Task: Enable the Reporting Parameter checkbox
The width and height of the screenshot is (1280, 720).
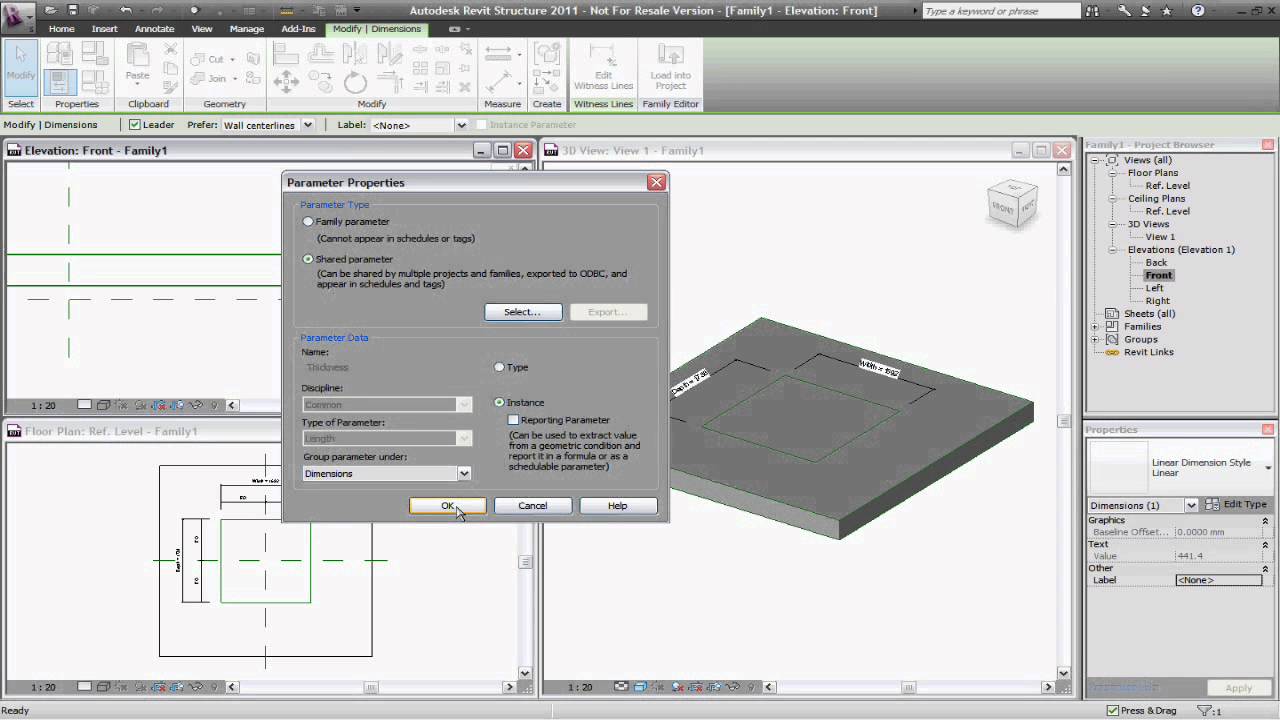Action: 515,419
